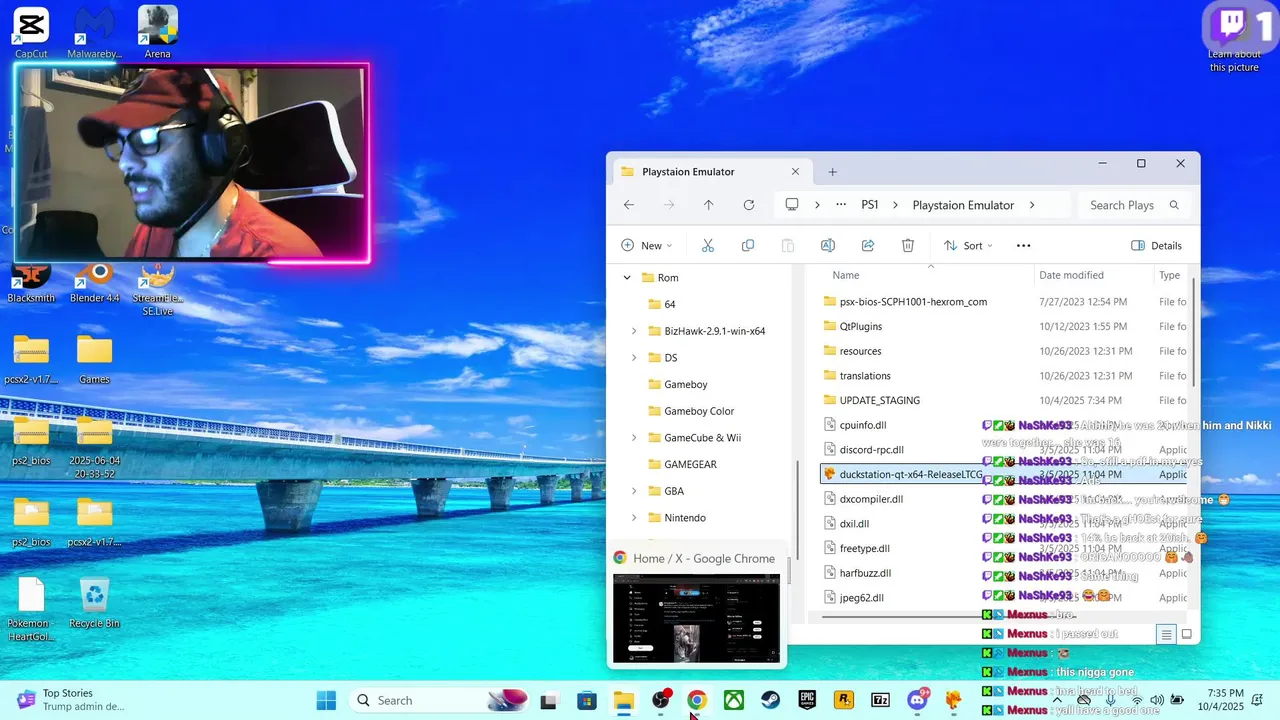Screen dimensions: 1280x720
Task: Open Rockstar Games Launcher from the taskbar
Action: click(844, 701)
